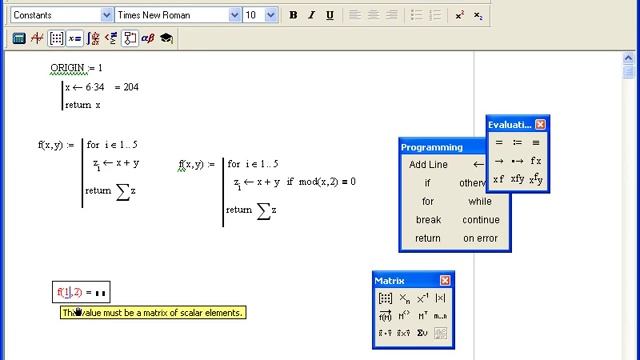The width and height of the screenshot is (640, 360).
Task: Toggle the Matrix toolbar icon in math bar
Action: click(56, 38)
